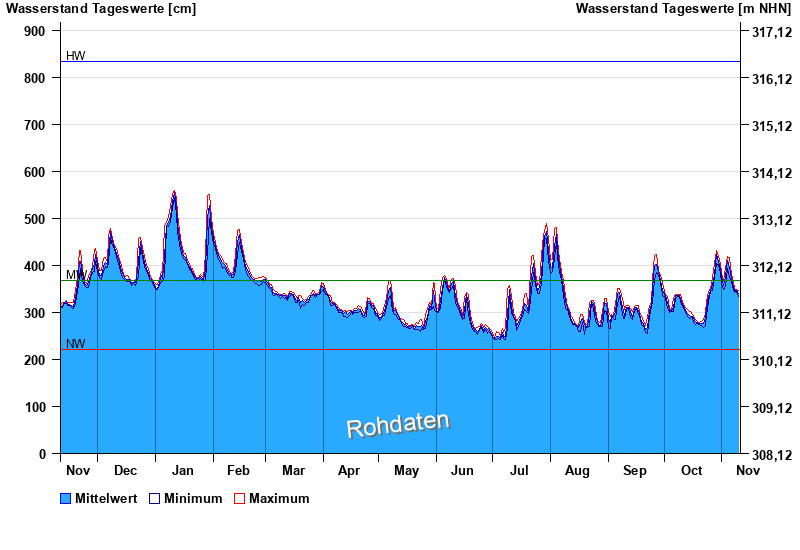Click the Dec month label on the x-axis
800x550 pixels.
126,470
